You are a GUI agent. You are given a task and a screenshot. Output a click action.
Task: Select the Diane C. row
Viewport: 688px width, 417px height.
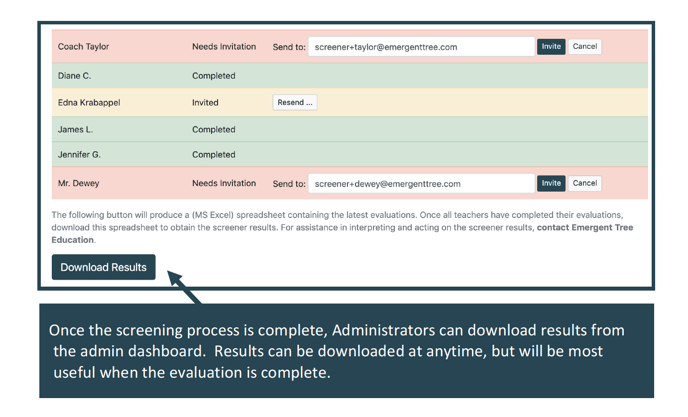(x=75, y=76)
